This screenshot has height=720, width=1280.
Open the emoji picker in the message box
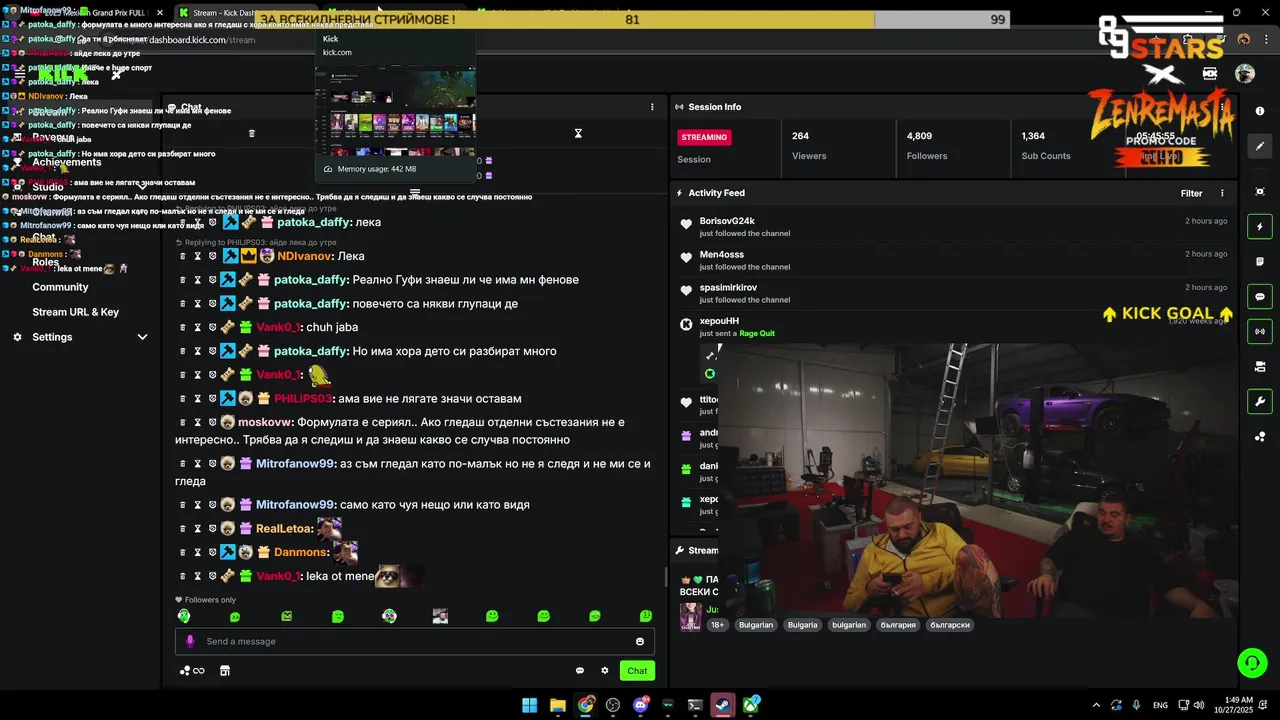pos(640,642)
